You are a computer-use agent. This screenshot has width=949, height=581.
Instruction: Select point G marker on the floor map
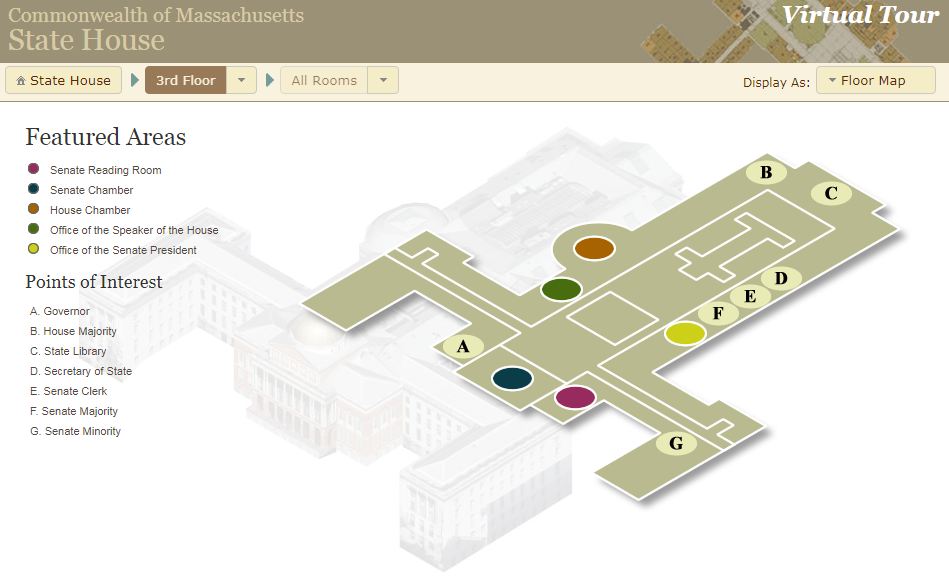[676, 443]
